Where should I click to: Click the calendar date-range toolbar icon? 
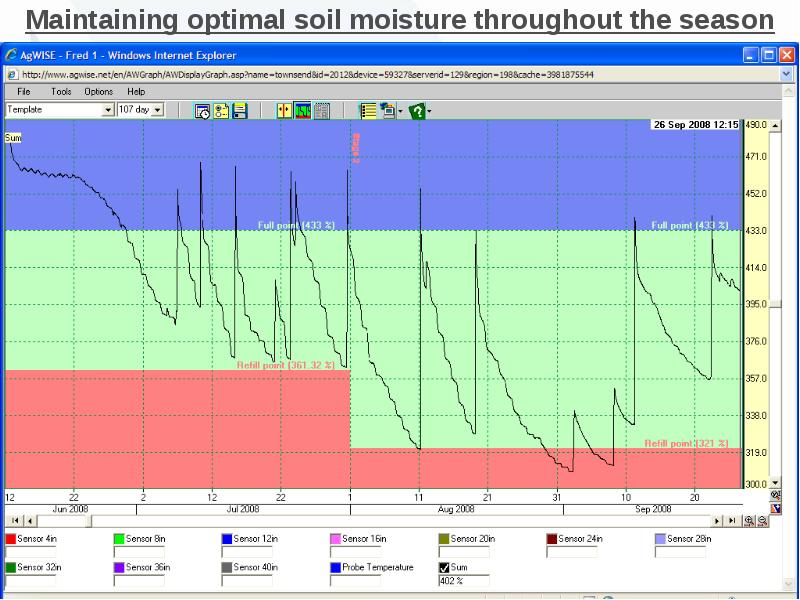coord(202,111)
